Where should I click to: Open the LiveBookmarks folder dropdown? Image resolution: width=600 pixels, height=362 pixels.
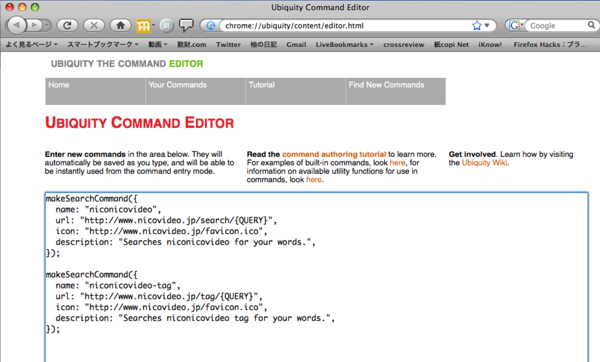coord(344,44)
